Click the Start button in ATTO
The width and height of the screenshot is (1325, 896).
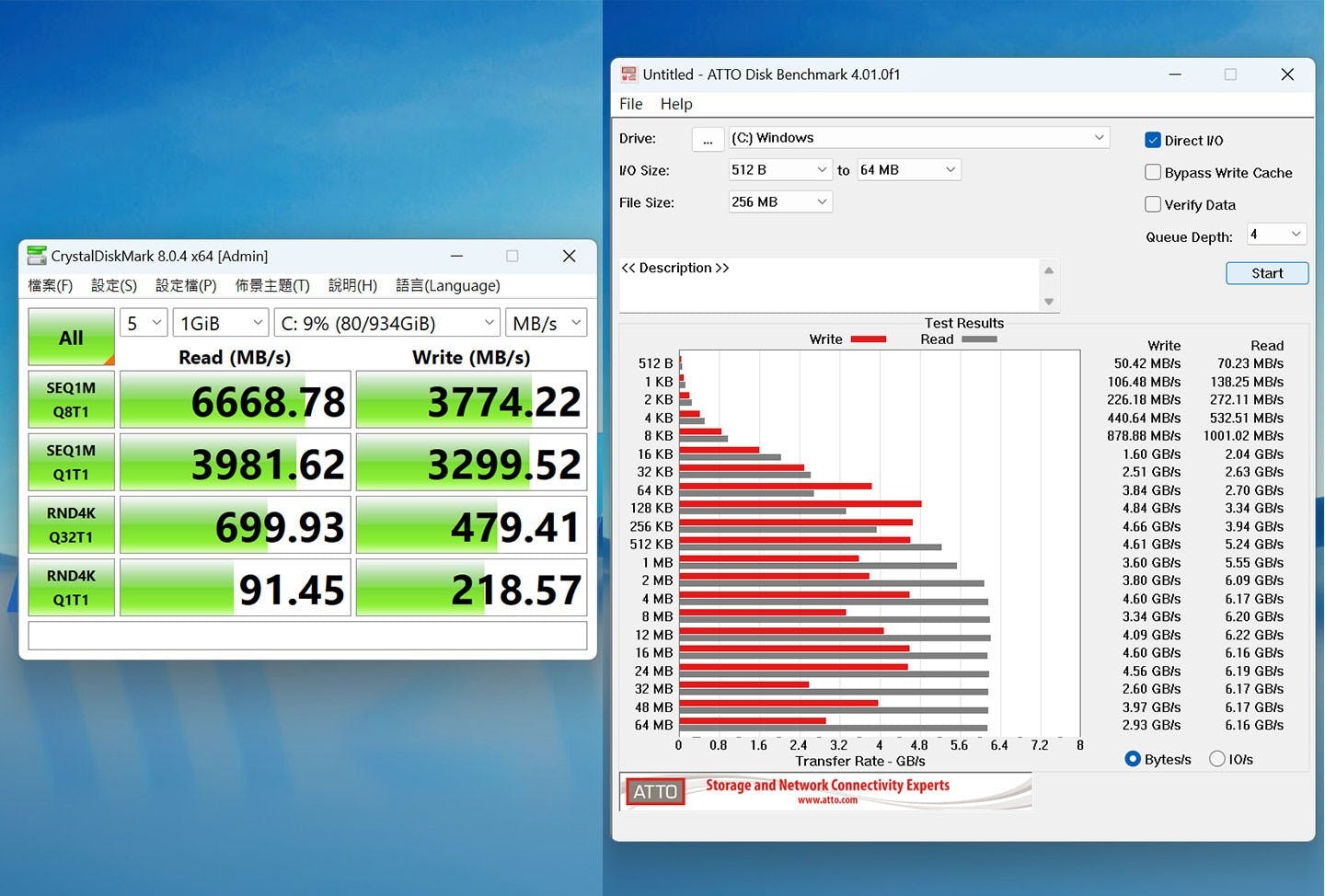[1267, 273]
